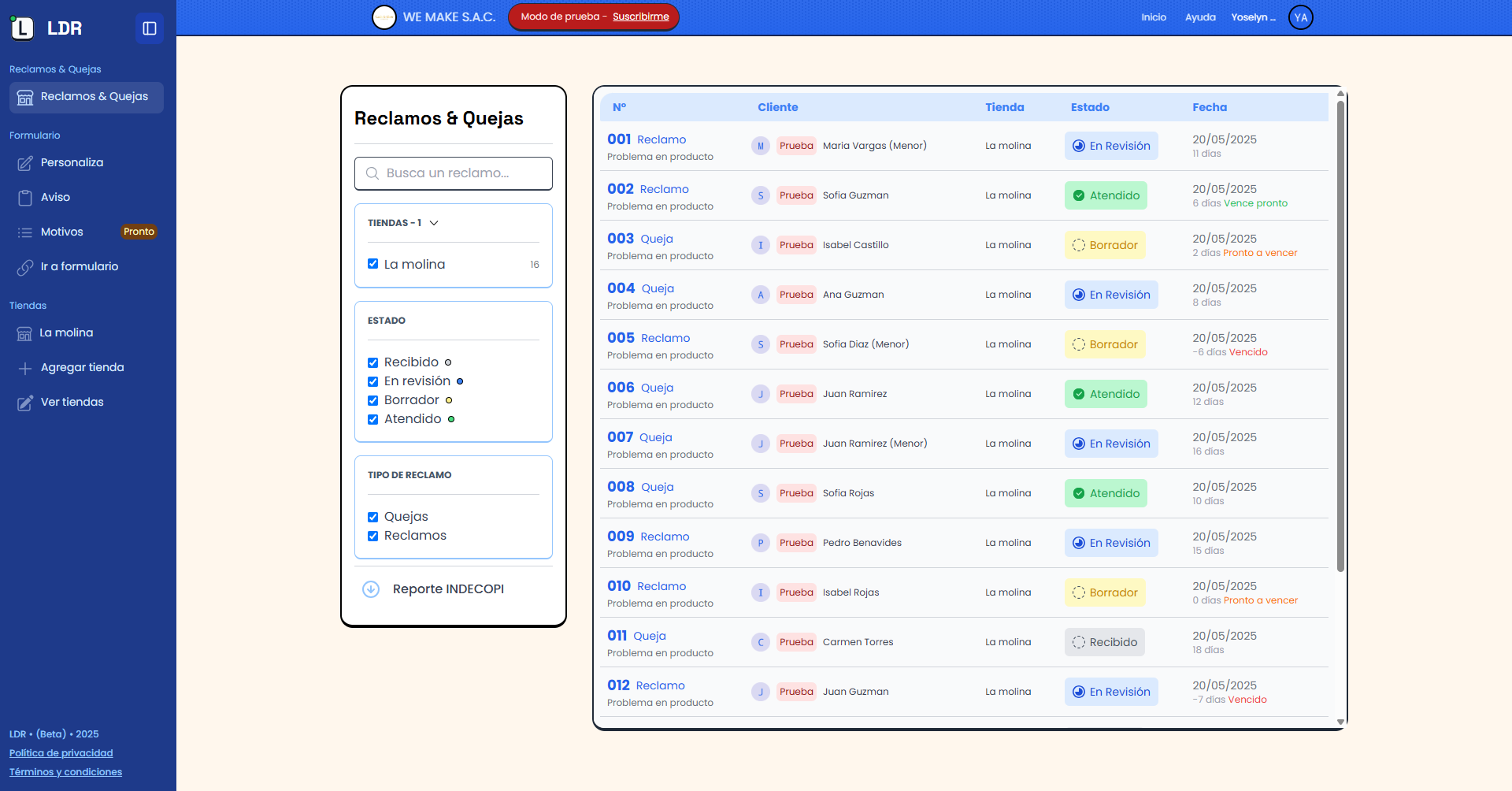This screenshot has height=791, width=1512.
Task: Go to Inicio in the top bar
Action: pos(1153,17)
